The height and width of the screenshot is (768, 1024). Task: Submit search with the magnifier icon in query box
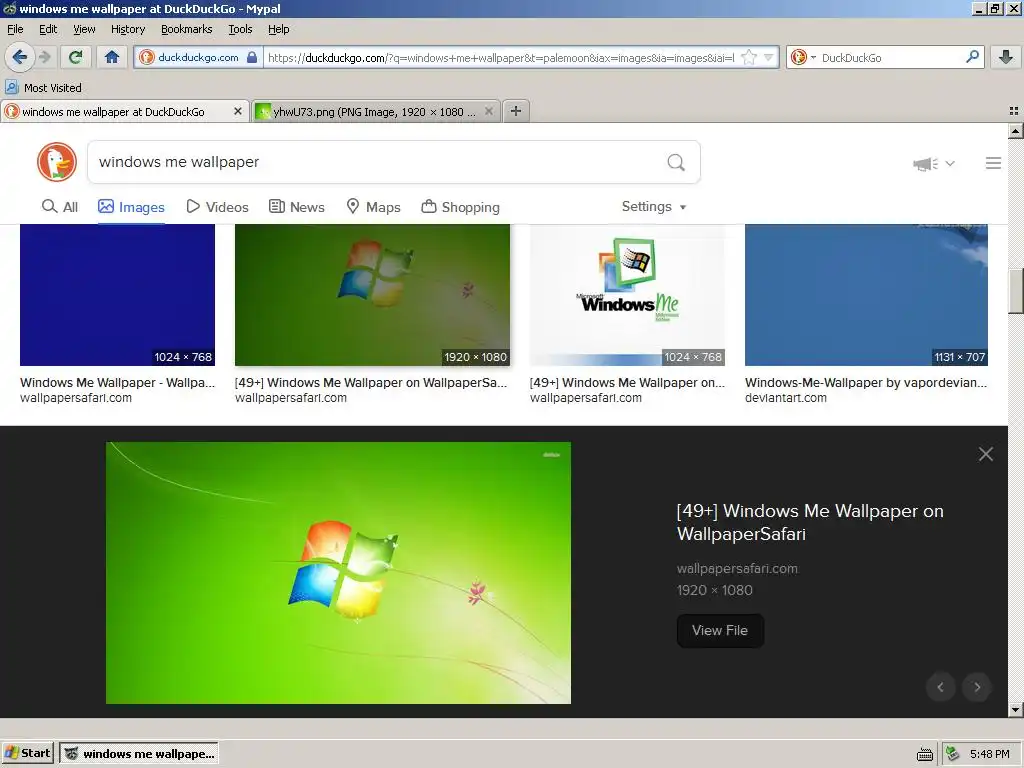click(676, 162)
